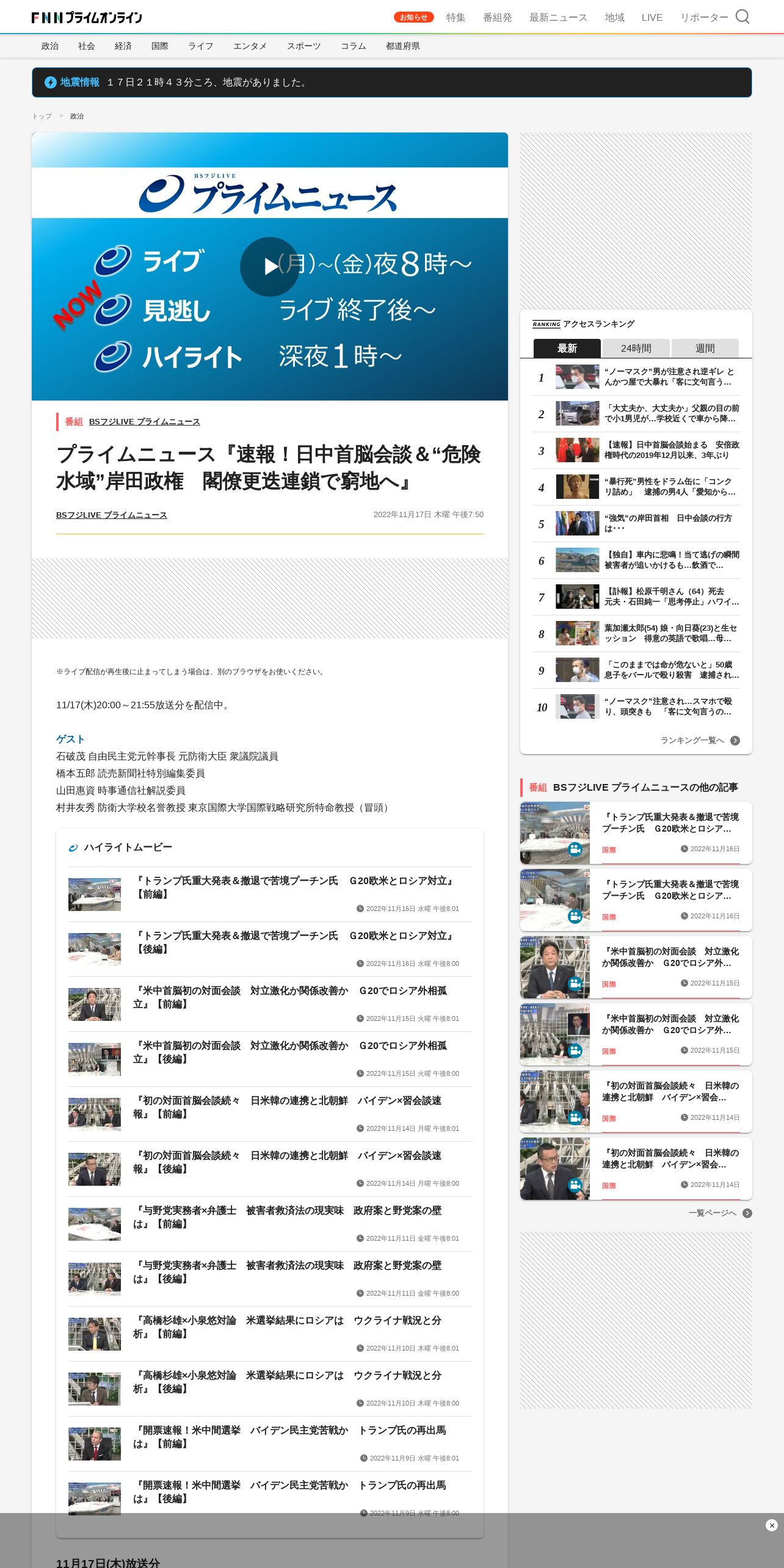Click the 一覧ページへ arrow icon

(x=747, y=1213)
